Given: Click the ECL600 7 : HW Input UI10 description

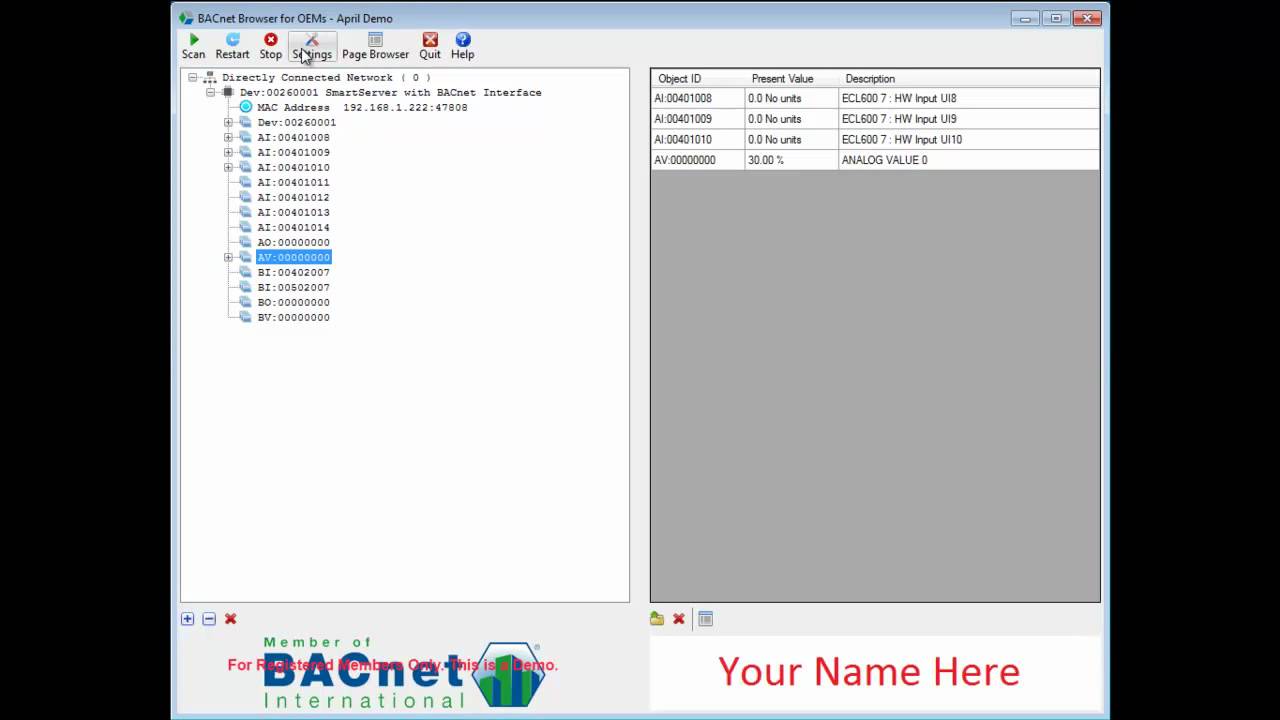Looking at the screenshot, I should 968,139.
